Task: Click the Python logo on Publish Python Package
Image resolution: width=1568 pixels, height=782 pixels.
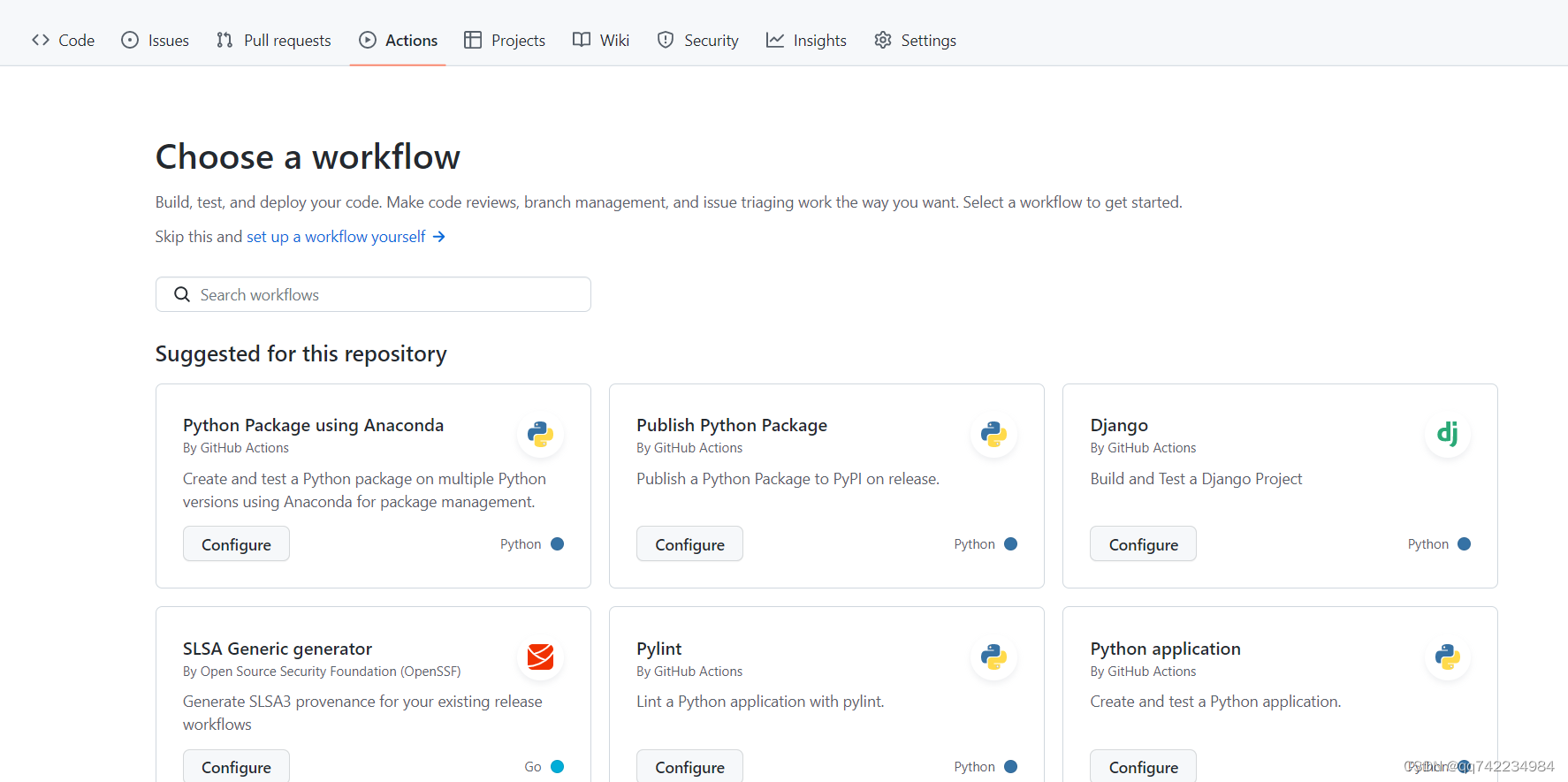Action: pos(993,434)
